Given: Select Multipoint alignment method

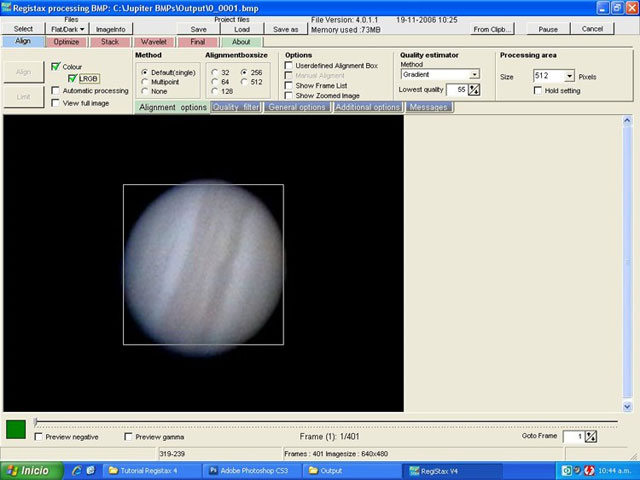Looking at the screenshot, I should [145, 82].
